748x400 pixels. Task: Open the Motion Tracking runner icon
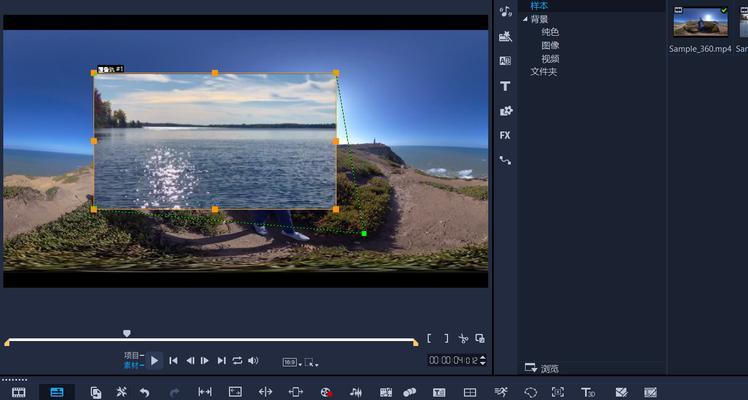[x=501, y=392]
